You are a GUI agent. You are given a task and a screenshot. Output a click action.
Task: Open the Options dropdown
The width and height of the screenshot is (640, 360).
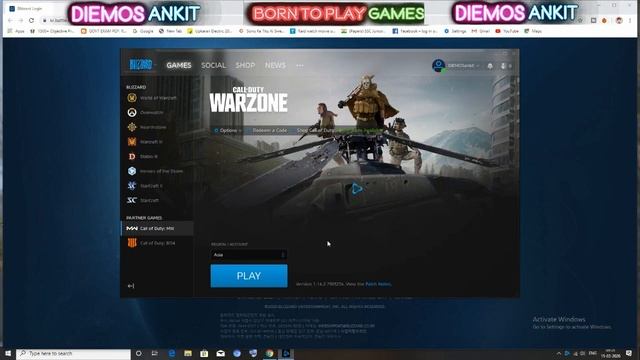(228, 131)
